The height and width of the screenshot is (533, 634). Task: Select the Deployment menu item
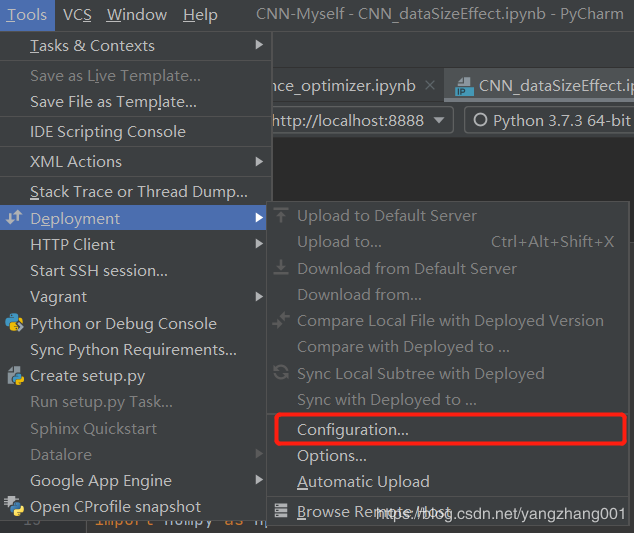coord(133,218)
